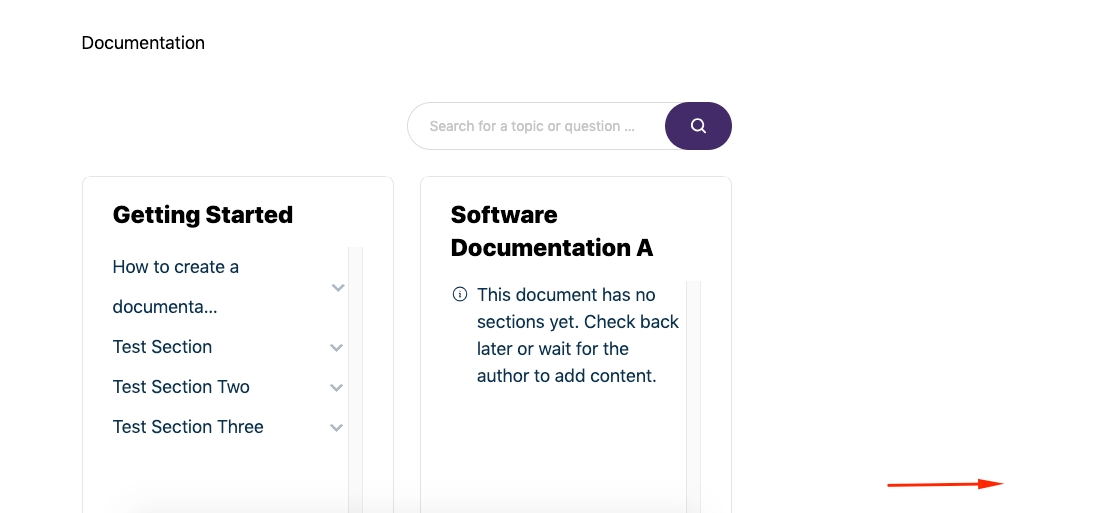Viewport: 1109px width, 513px height.
Task: Expand the Test Section chevron
Action: 337,347
